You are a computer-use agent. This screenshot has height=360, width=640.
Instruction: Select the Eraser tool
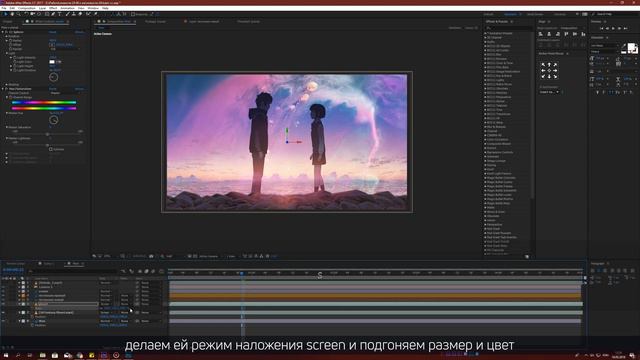coord(80,14)
